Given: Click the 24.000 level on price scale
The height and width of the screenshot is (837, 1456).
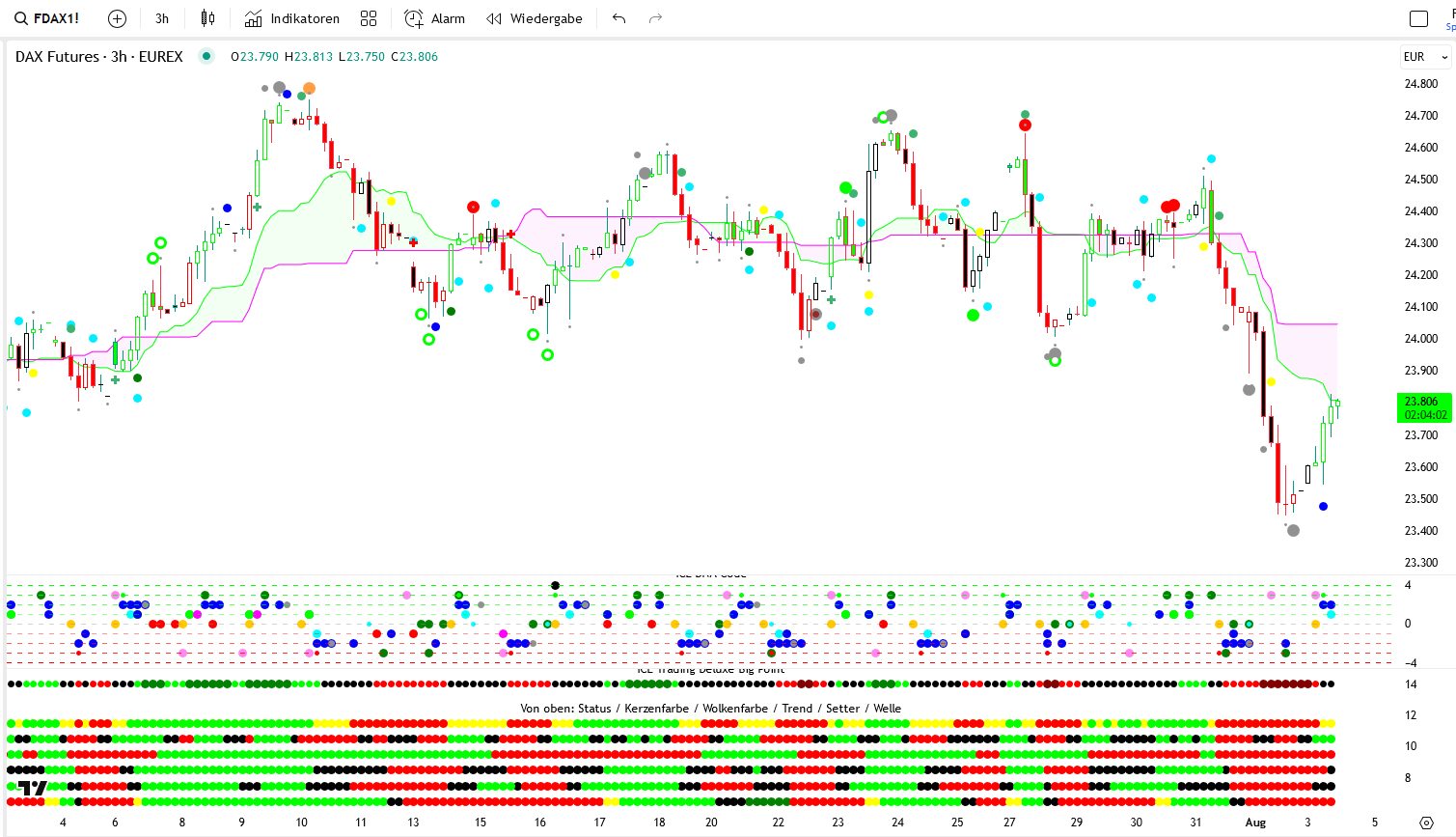Looking at the screenshot, I should [1421, 339].
